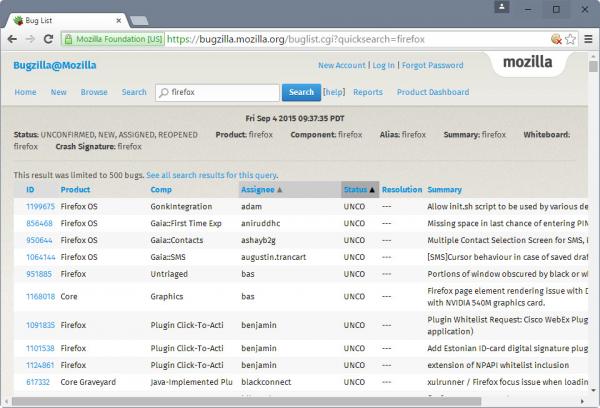Image resolution: width=600 pixels, height=408 pixels.
Task: Bookmark this page with the star icon
Action: coord(570,39)
